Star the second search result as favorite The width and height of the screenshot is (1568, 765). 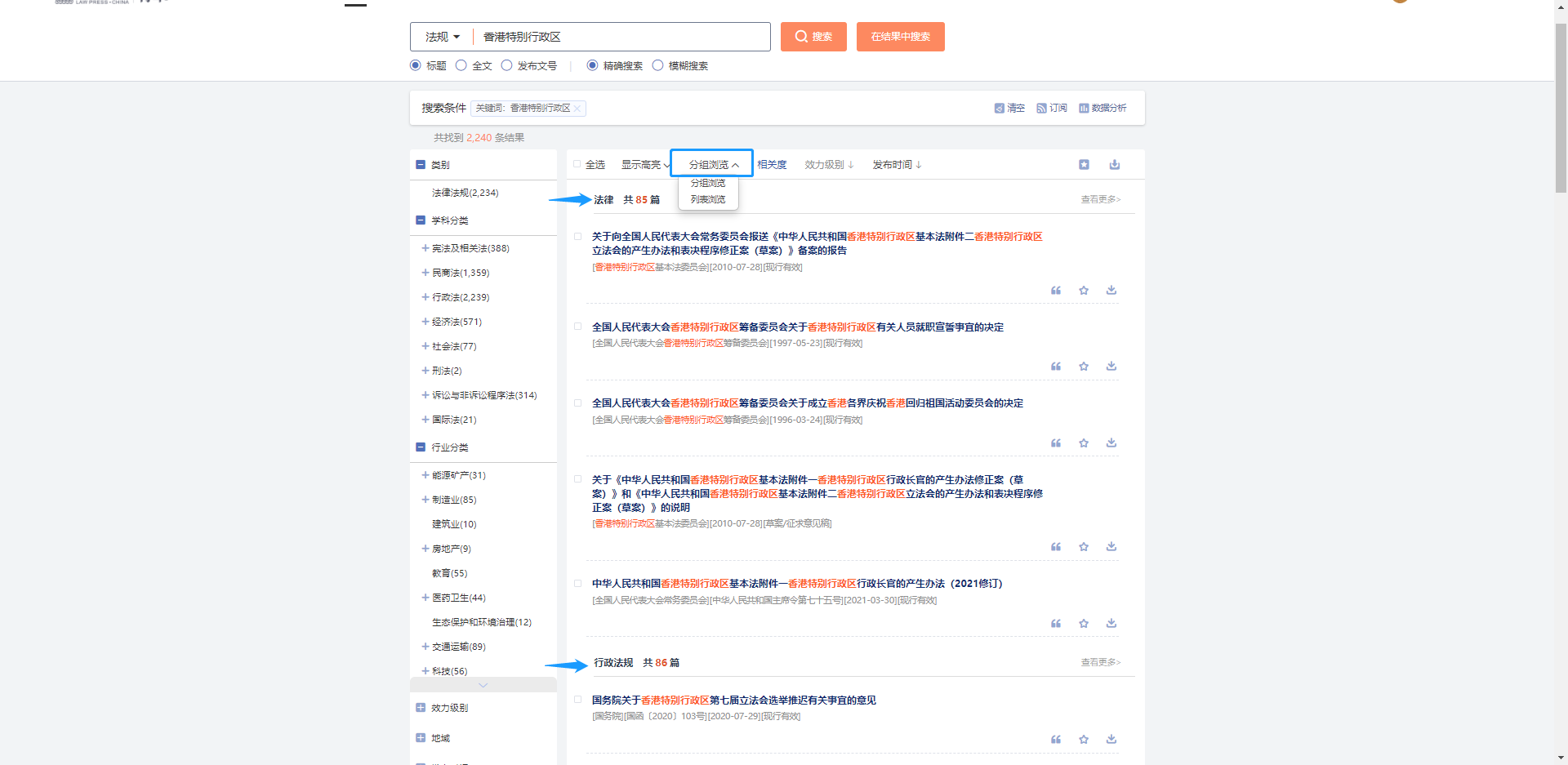pyautogui.click(x=1083, y=367)
